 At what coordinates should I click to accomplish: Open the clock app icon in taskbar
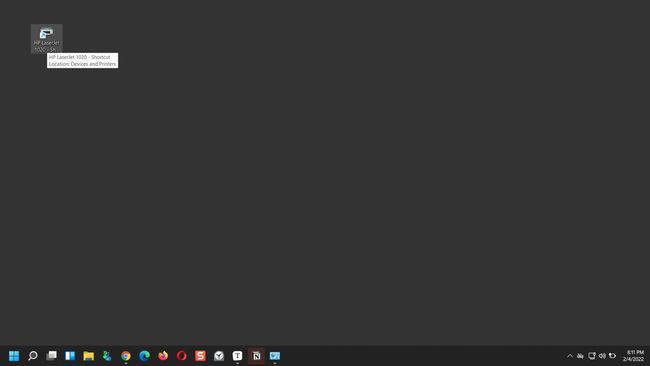(219, 356)
